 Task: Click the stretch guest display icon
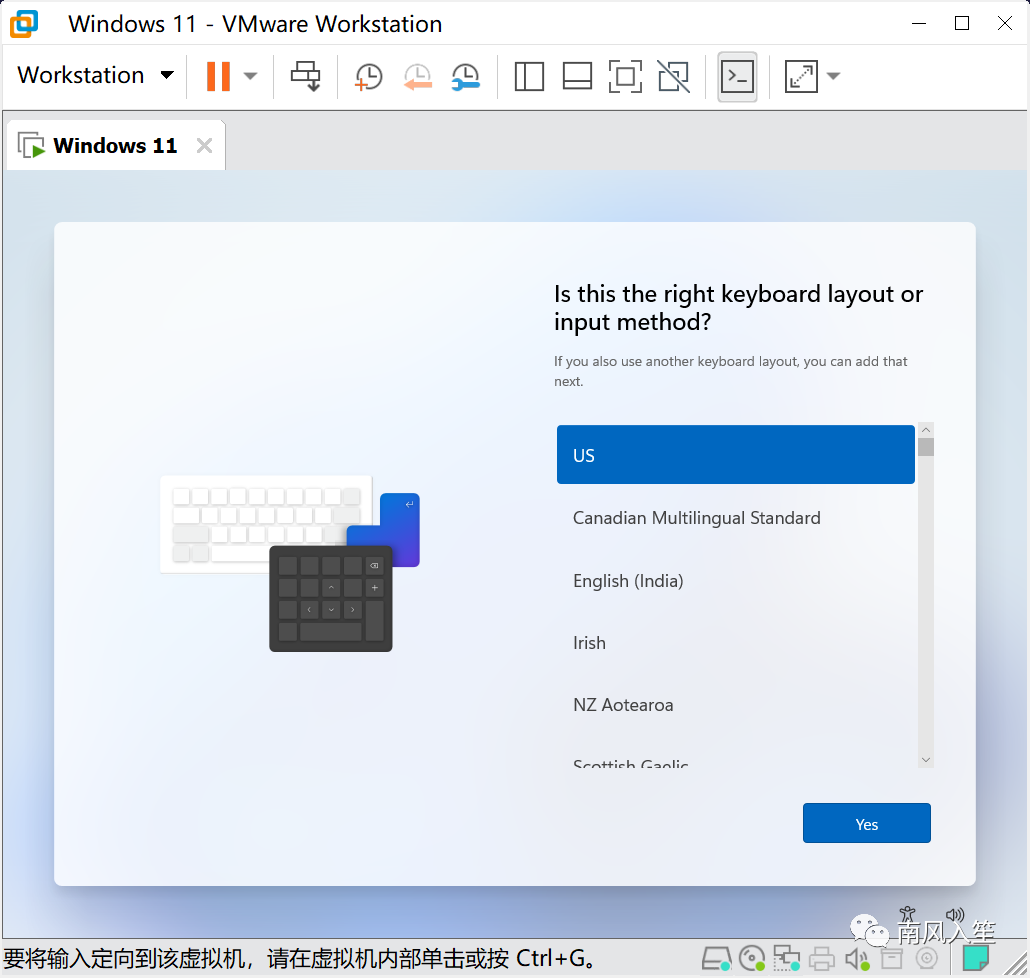(x=801, y=76)
